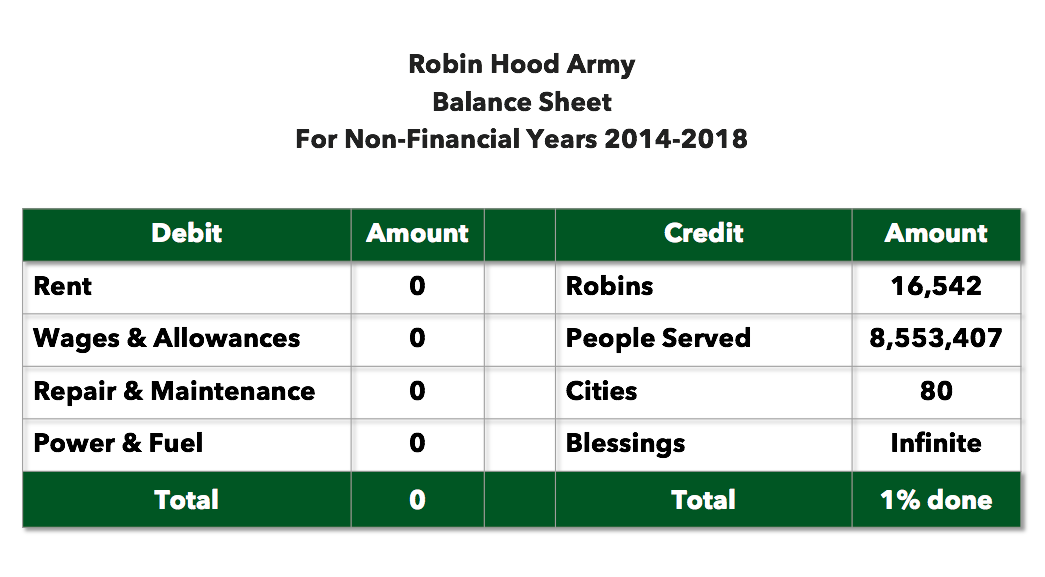Select the "Debit" column header

point(186,234)
